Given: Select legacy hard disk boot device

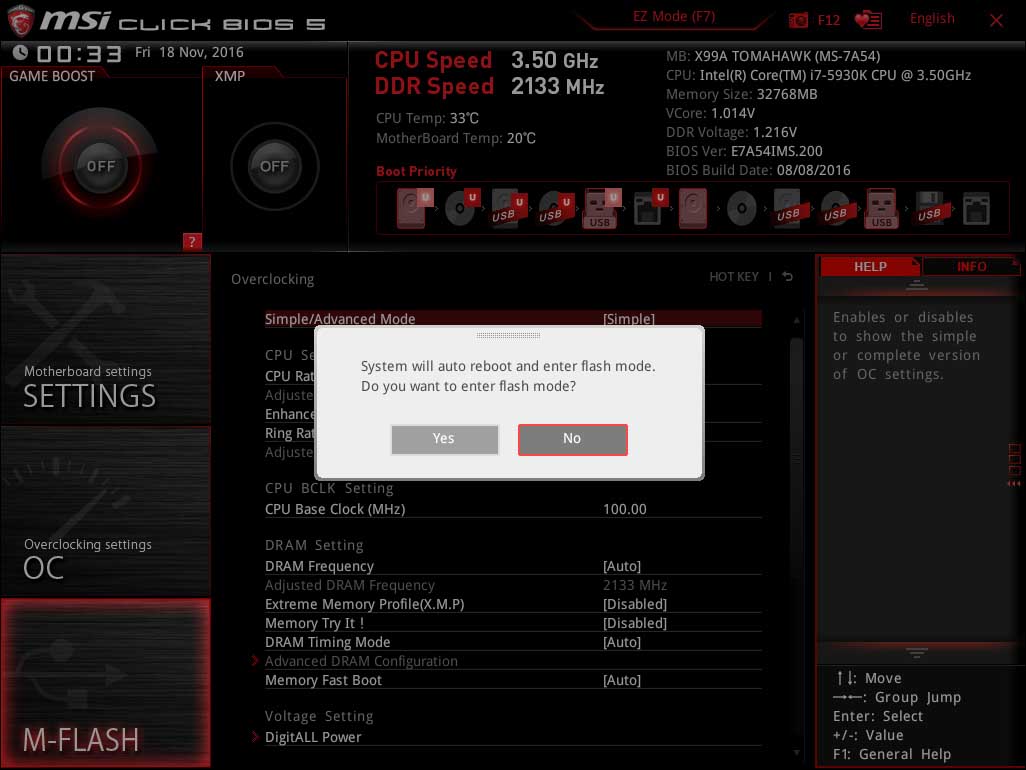Looking at the screenshot, I should pos(693,208).
